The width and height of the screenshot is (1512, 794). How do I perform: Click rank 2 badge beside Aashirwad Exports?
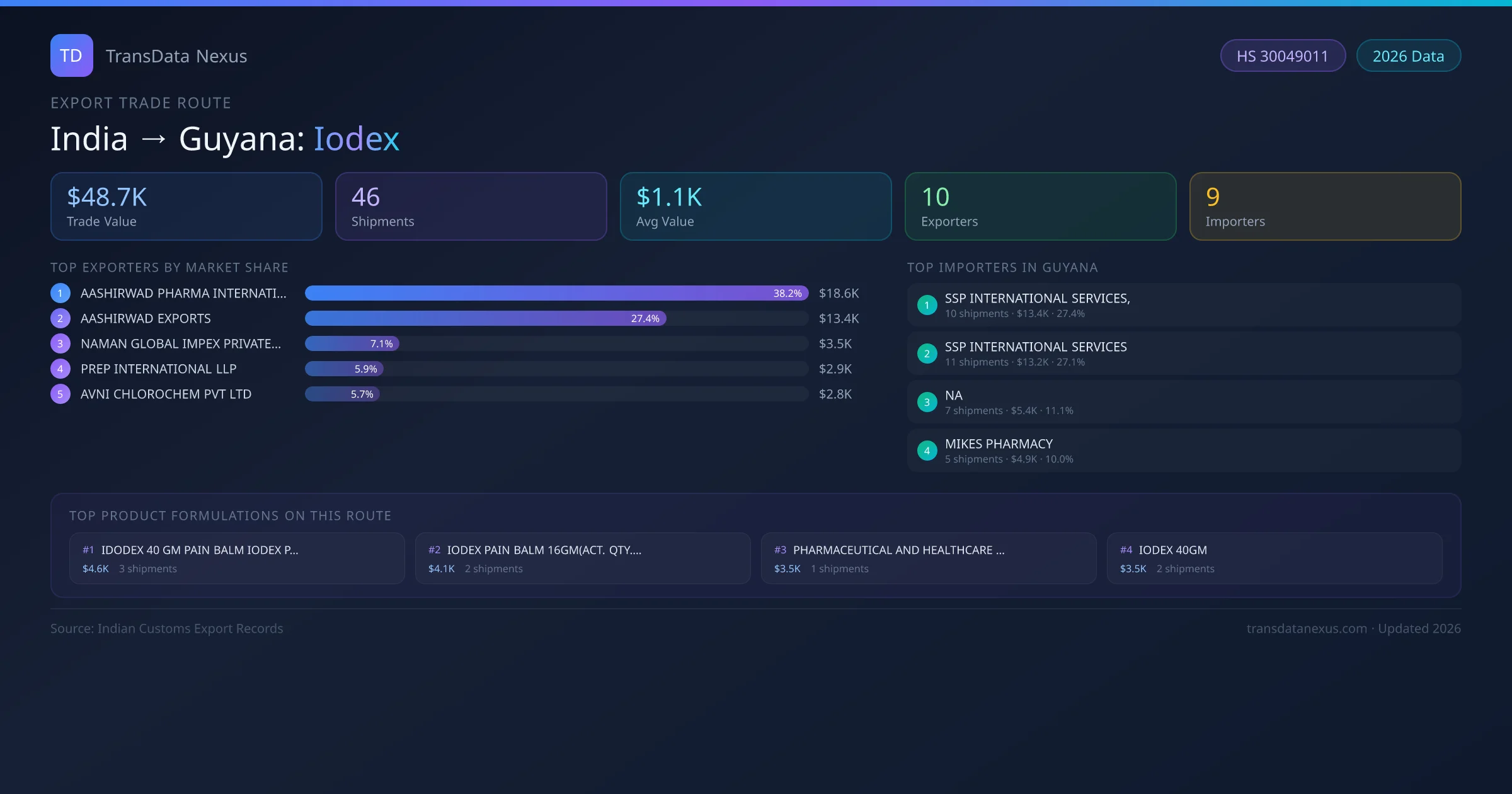pos(60,318)
